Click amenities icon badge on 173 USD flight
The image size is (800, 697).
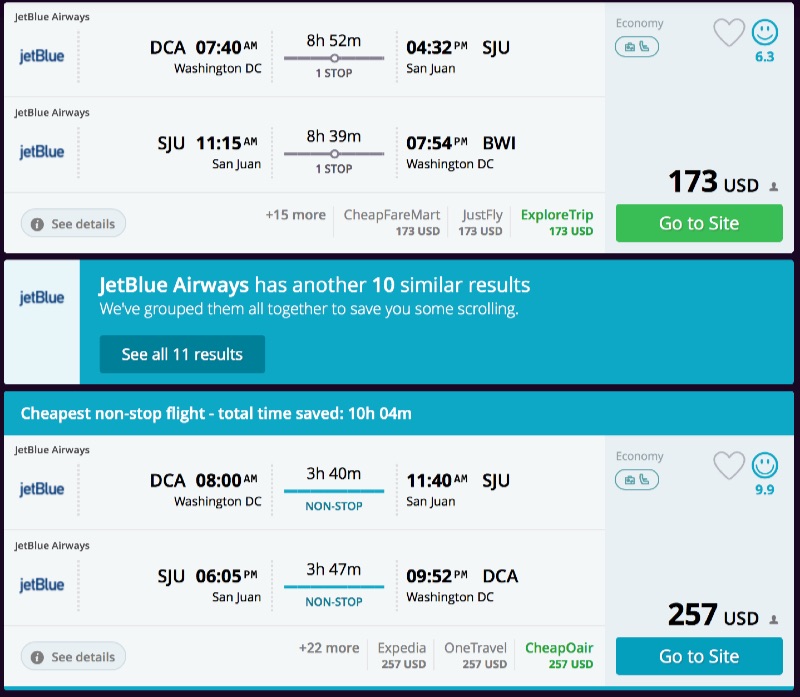(637, 47)
